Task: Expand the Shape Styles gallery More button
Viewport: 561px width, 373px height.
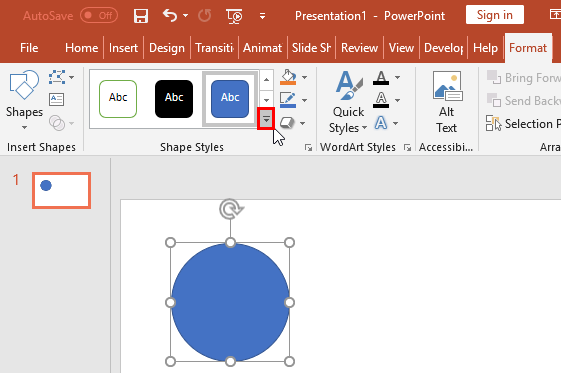Action: point(266,119)
